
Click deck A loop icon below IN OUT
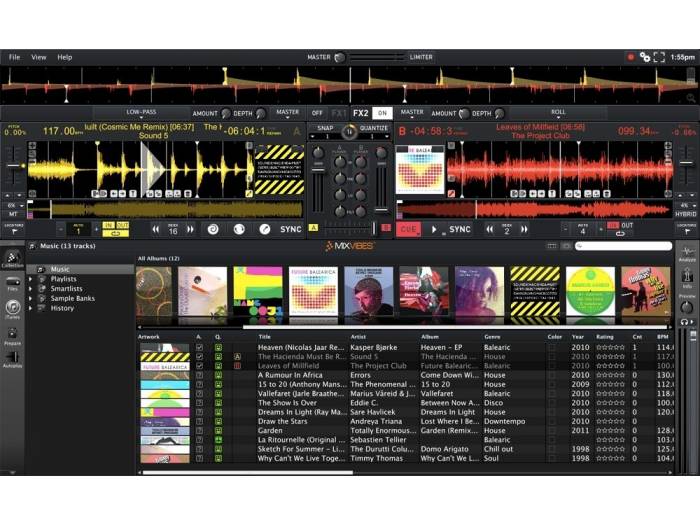[116, 233]
